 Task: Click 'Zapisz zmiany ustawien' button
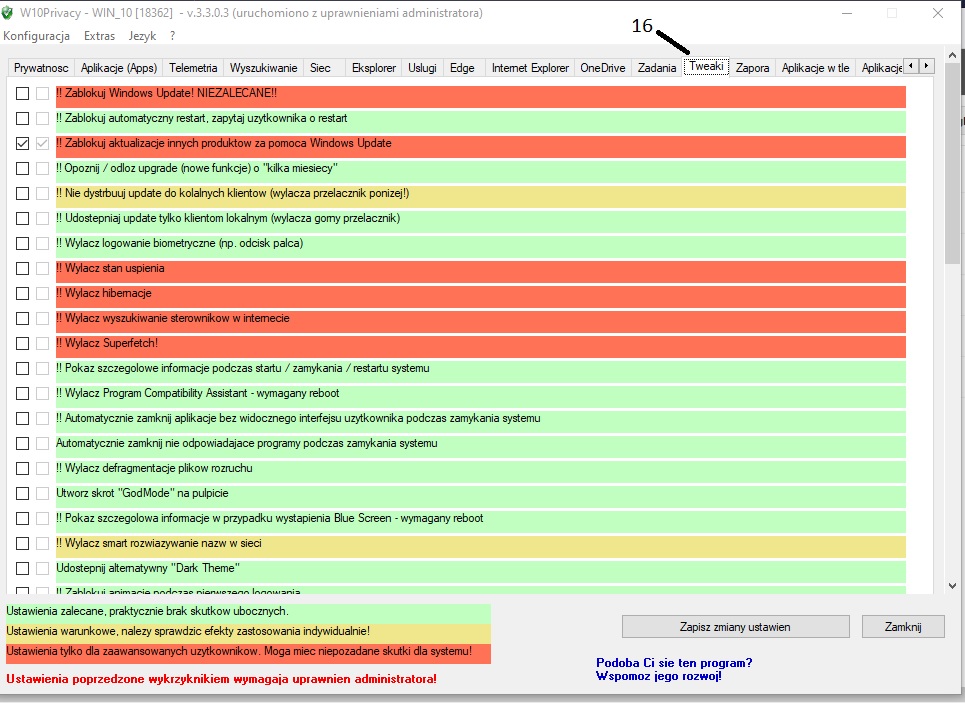[x=735, y=627]
